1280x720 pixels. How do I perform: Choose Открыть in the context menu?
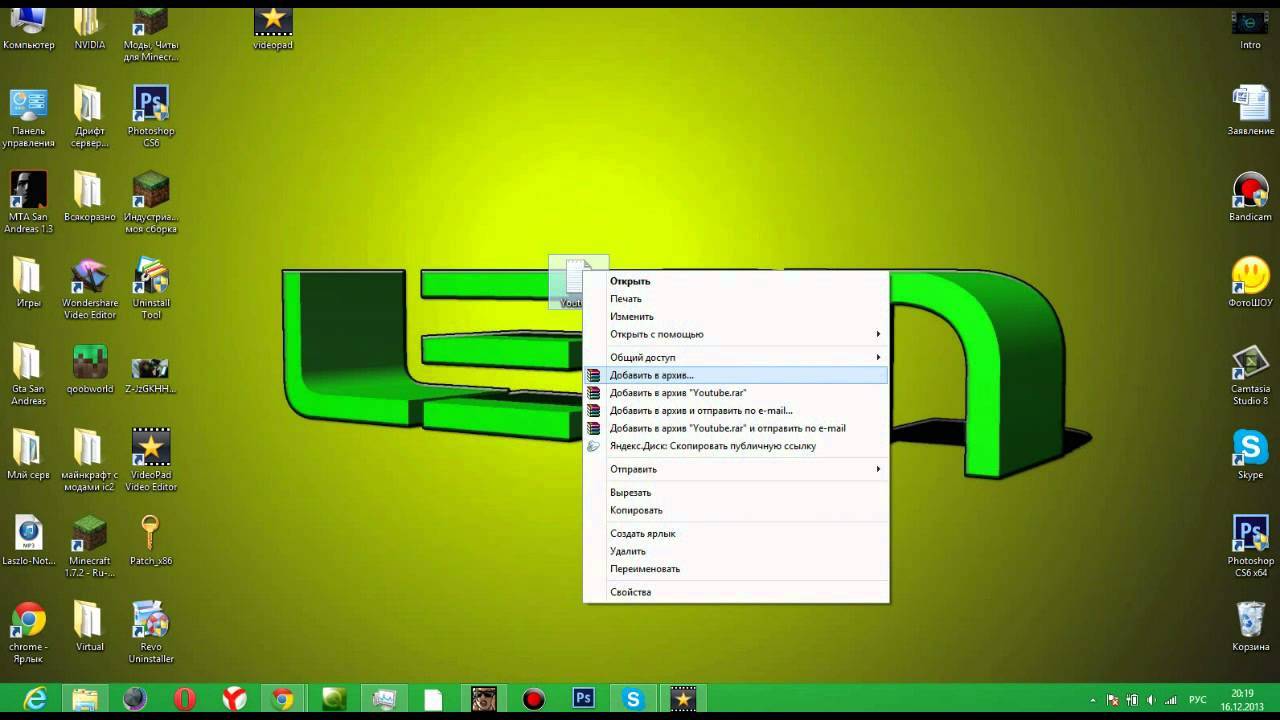[736, 282]
